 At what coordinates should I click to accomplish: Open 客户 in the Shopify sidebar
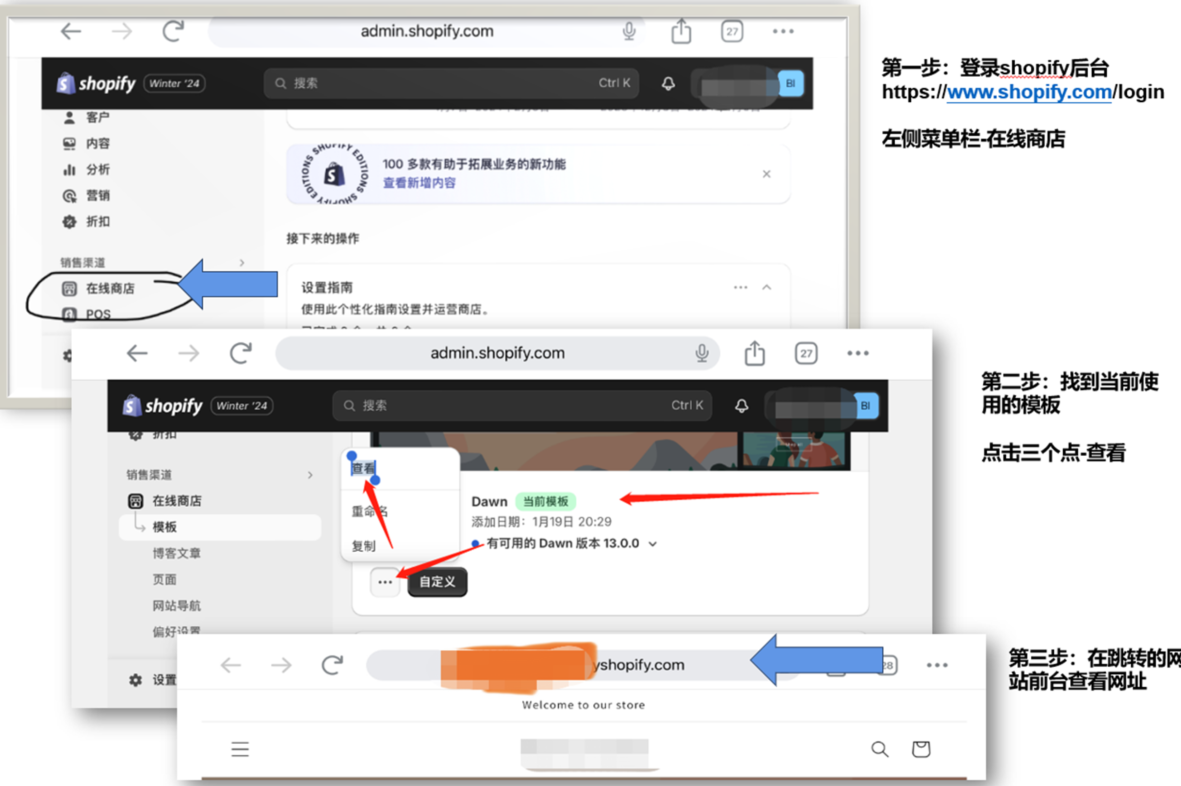[97, 117]
